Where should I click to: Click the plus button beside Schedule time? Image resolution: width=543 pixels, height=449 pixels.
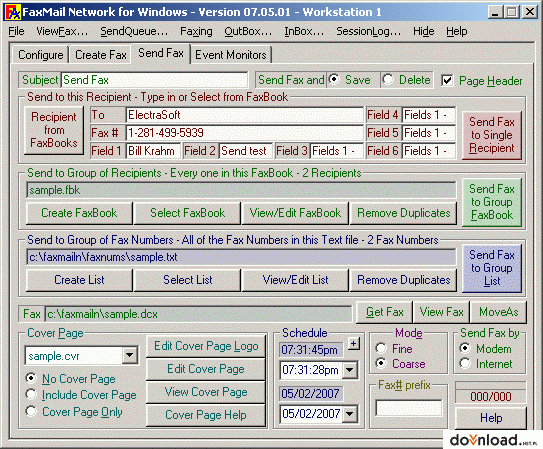(x=354, y=344)
